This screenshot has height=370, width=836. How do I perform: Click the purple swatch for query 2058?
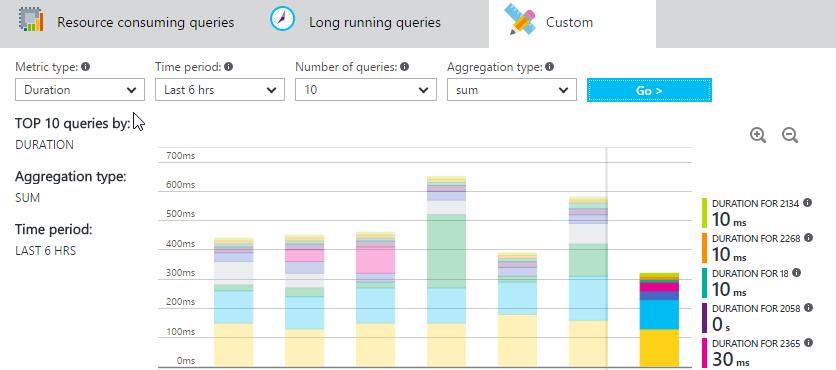point(704,318)
